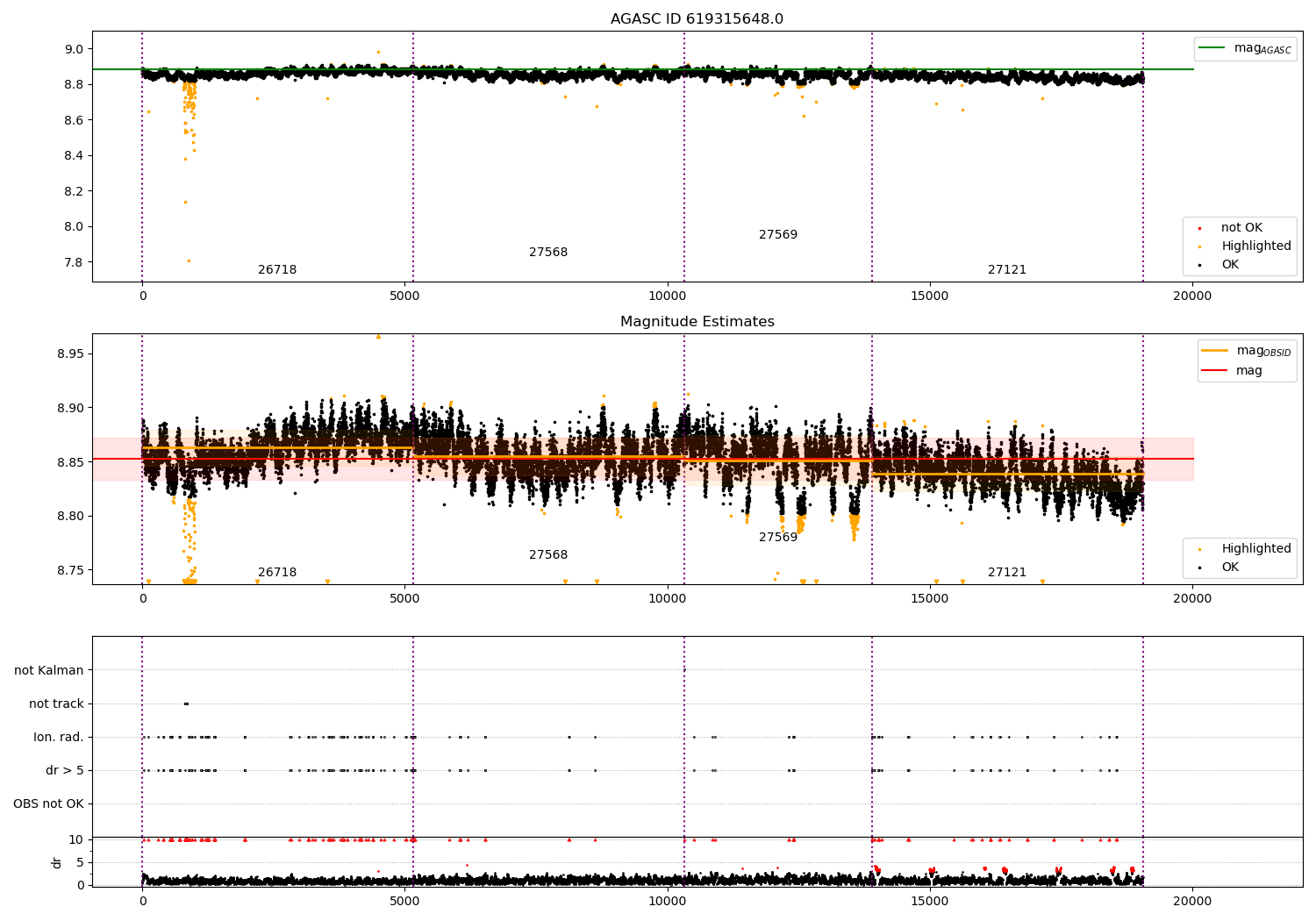Viewport: 1316px width, 921px height.
Task: Click the red line swatch beside 'mag' legend entry
Action: (1214, 370)
